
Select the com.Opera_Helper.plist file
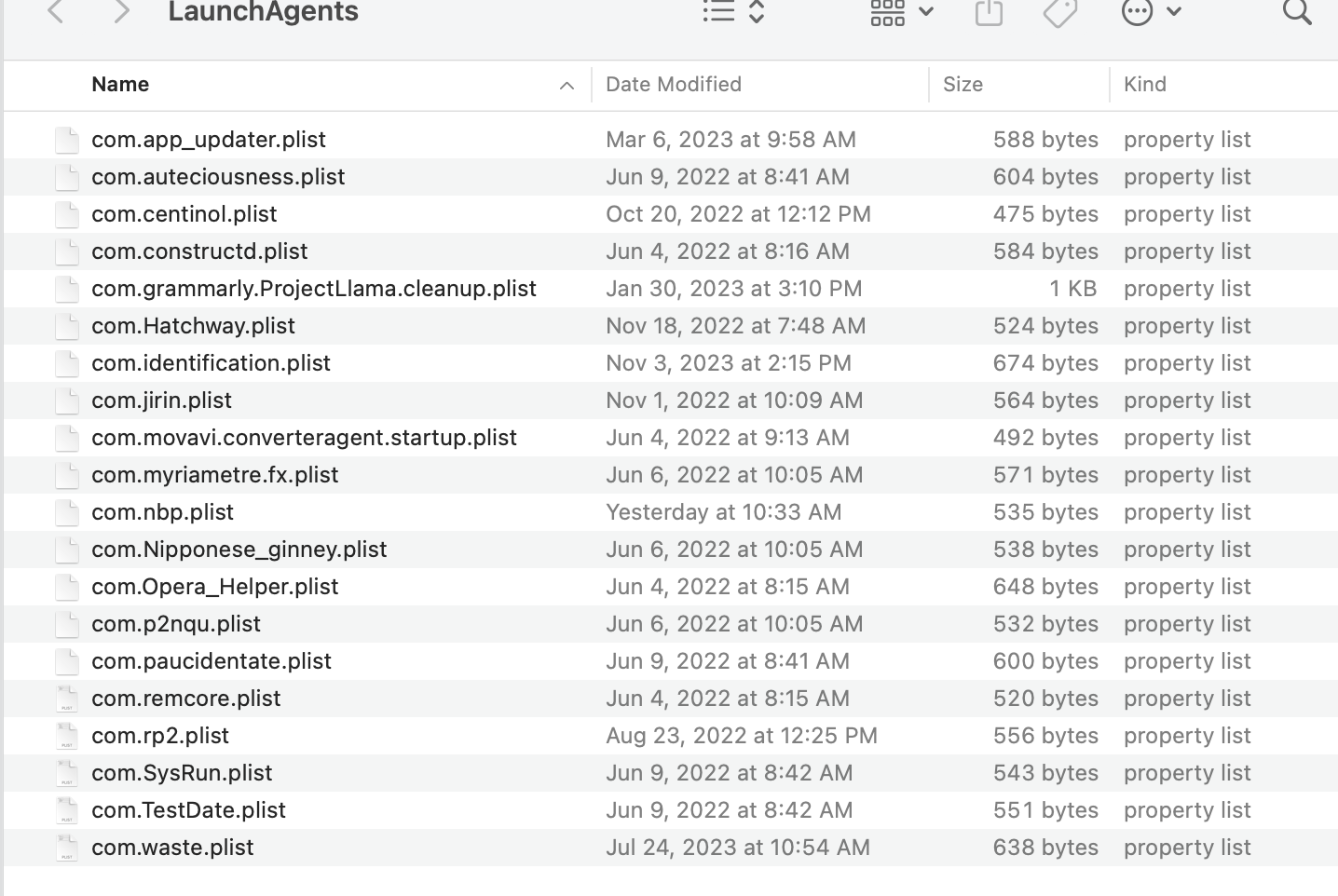pyautogui.click(x=214, y=587)
